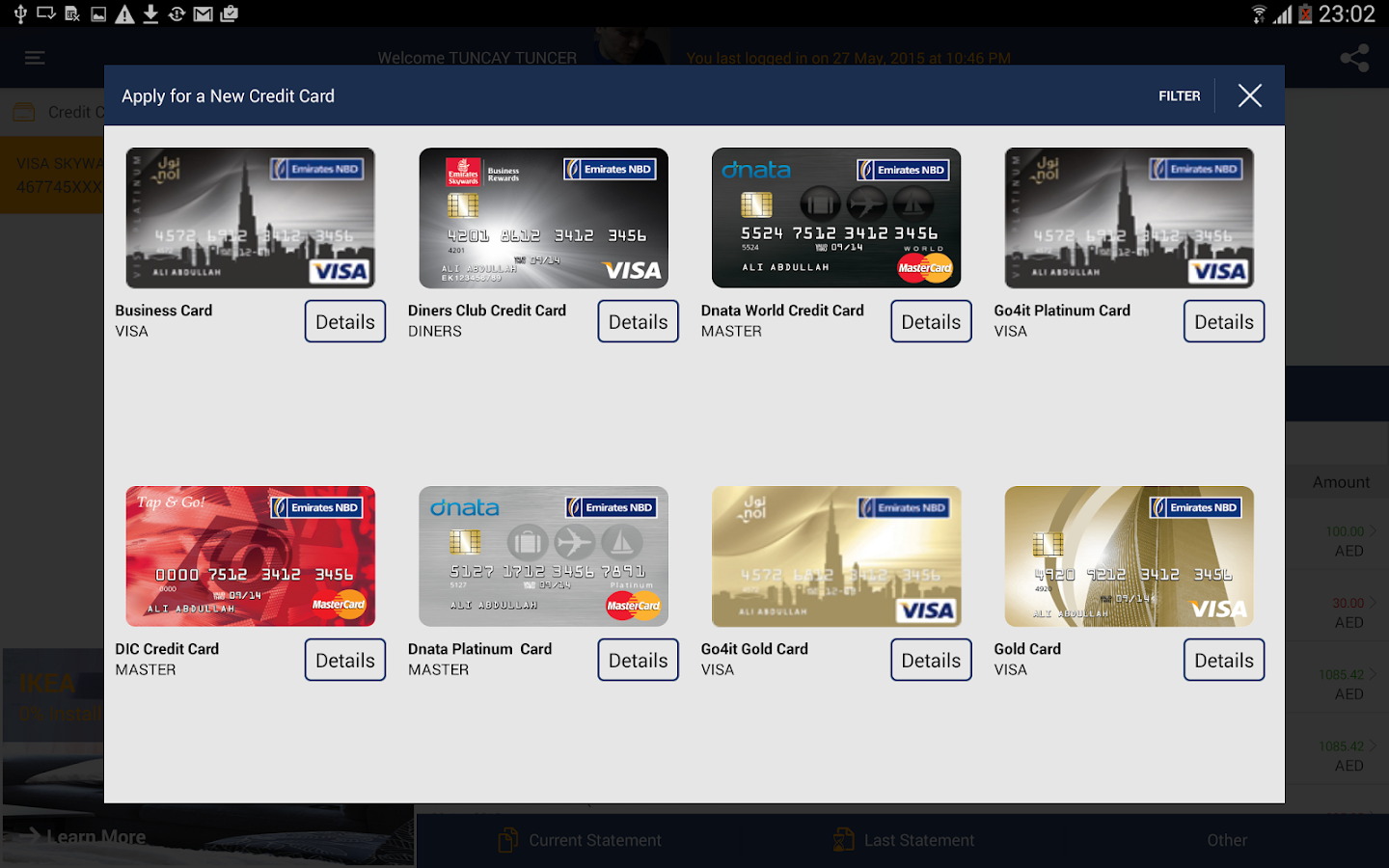The image size is (1389, 868).
Task: View Details for Go4it Gold Card
Action: click(932, 660)
